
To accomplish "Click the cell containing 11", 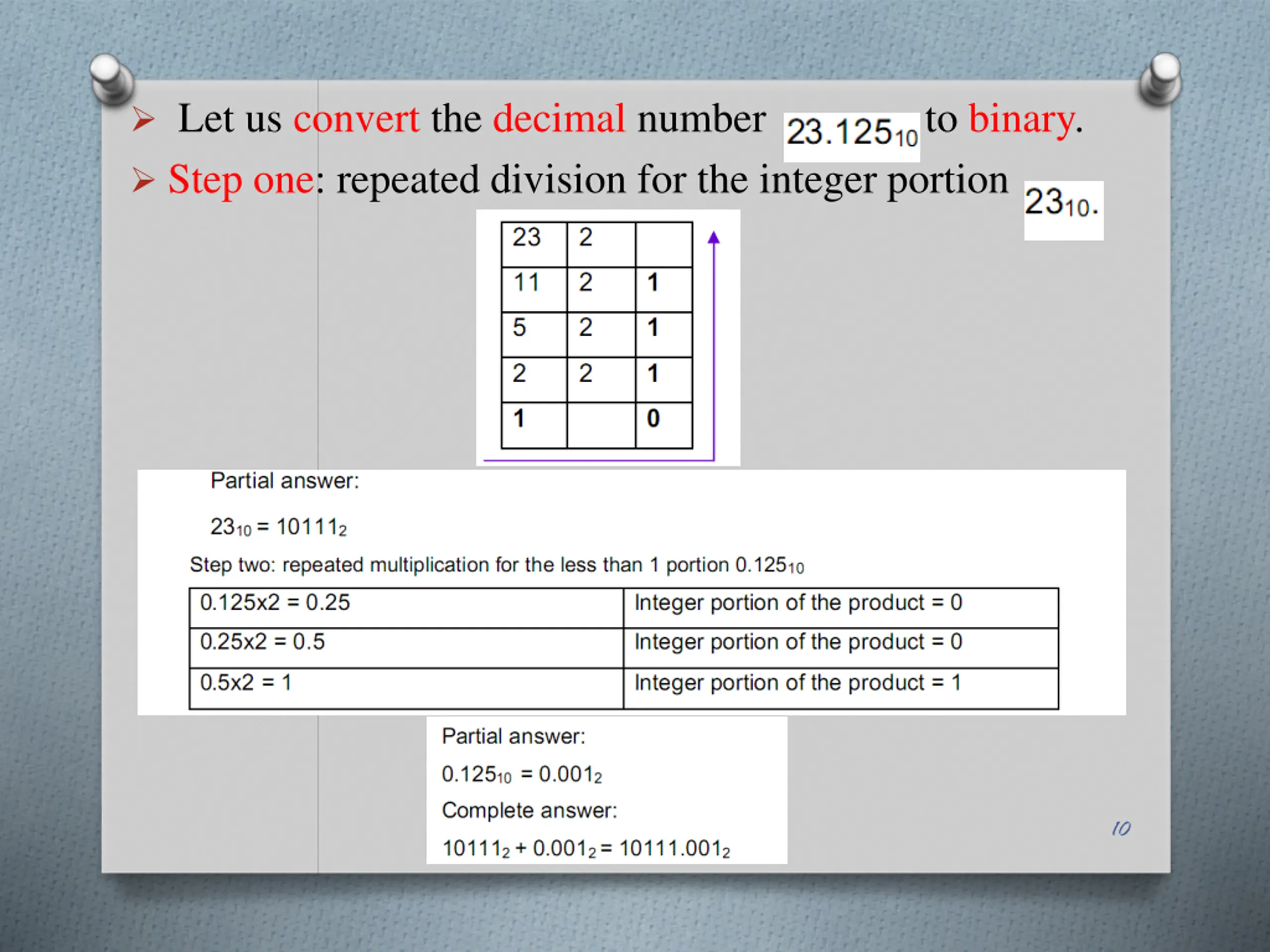I will [533, 289].
